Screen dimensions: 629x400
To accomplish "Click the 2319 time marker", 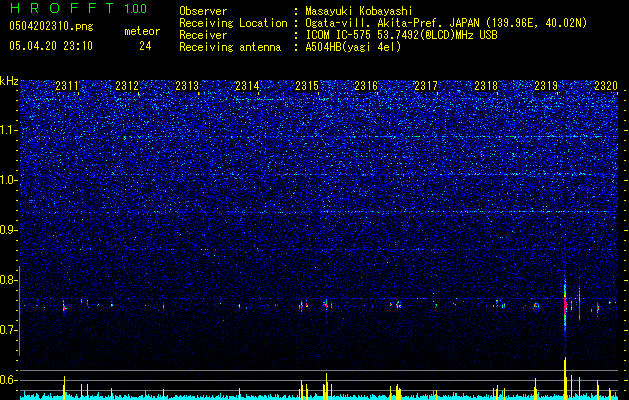I will (546, 85).
